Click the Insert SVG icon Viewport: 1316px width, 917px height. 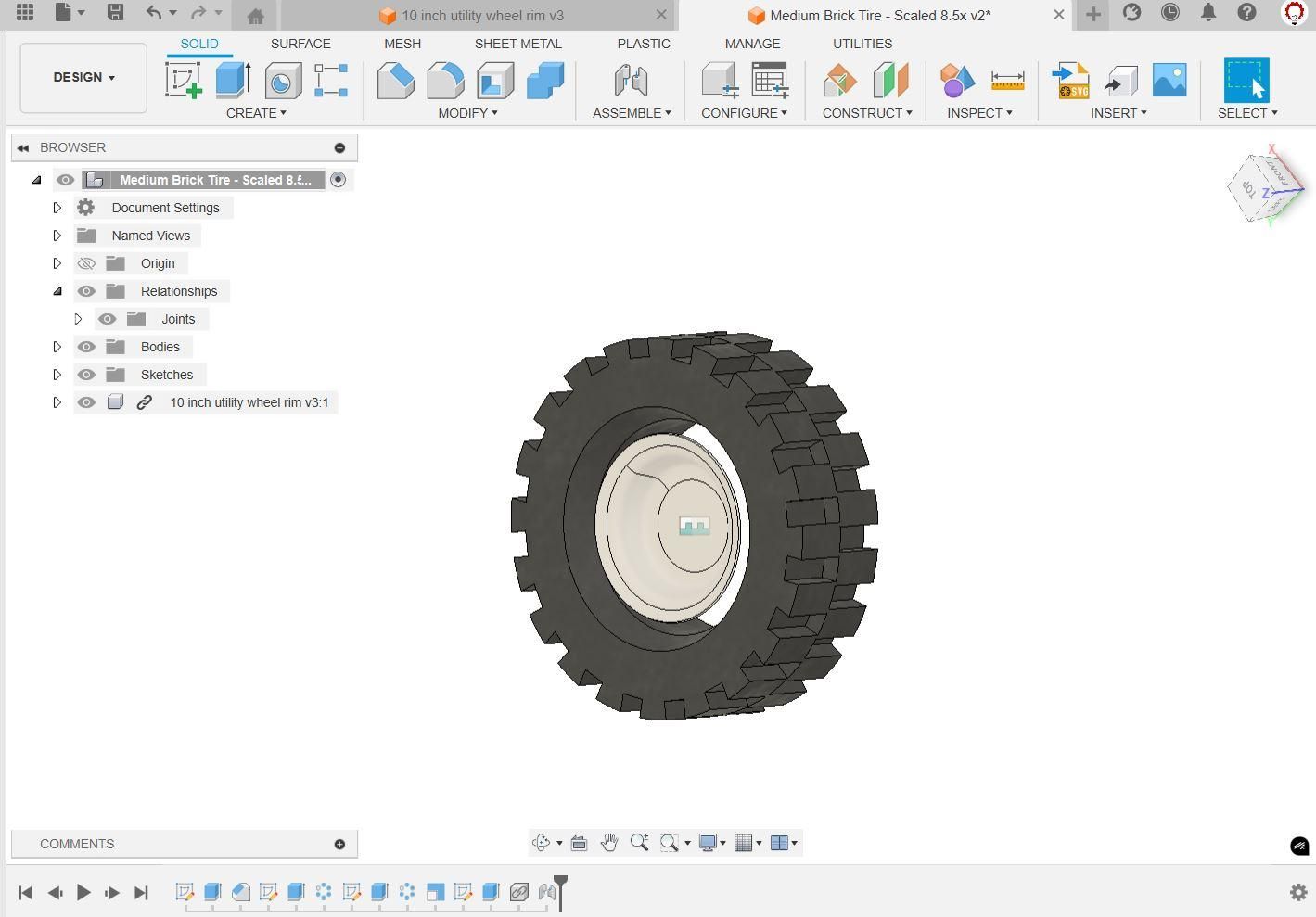click(1071, 81)
